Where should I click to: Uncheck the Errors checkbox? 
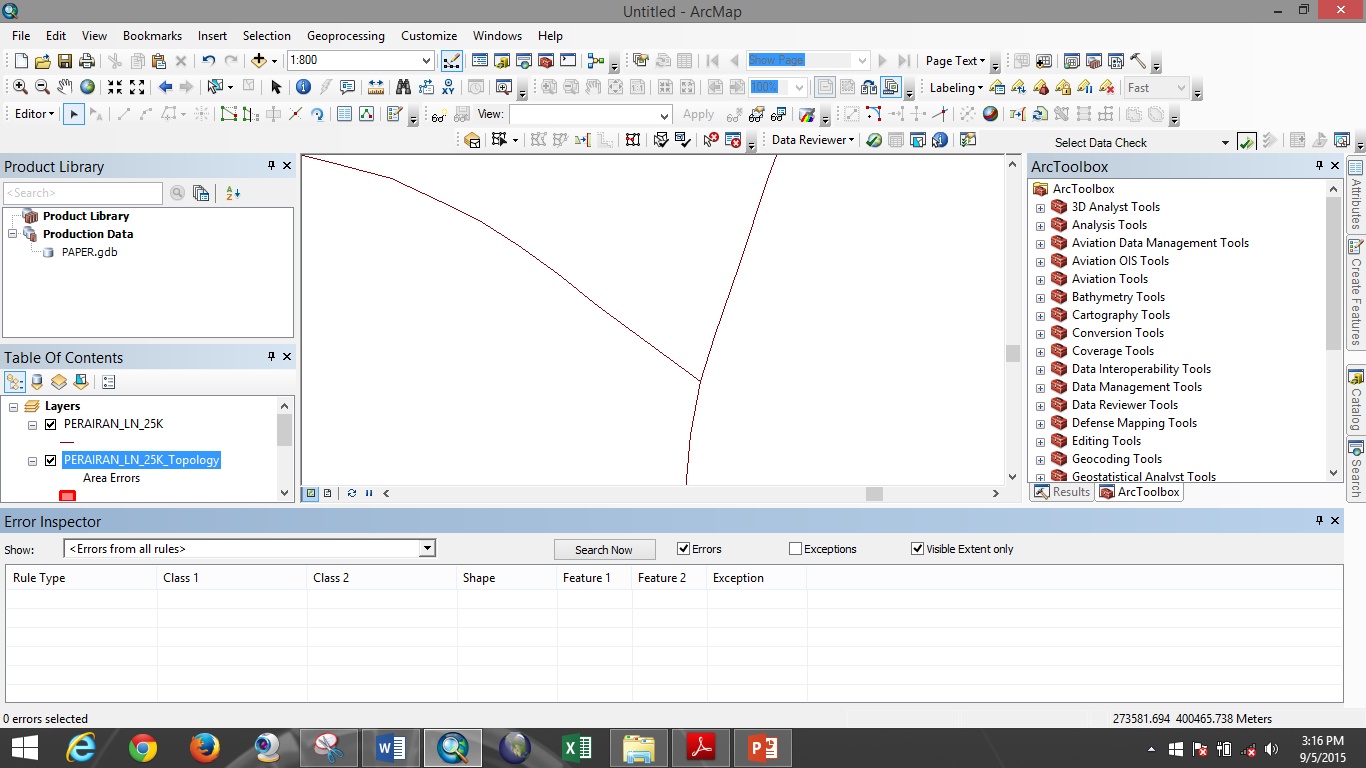(684, 549)
